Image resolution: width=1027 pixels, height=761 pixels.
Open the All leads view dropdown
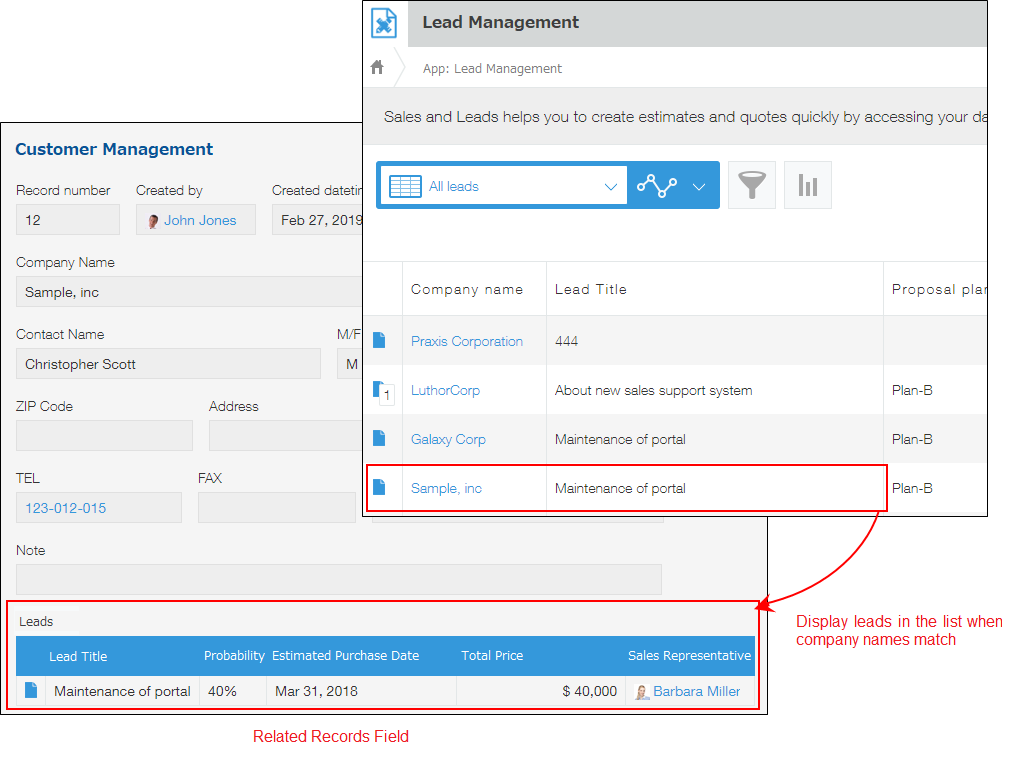coord(502,185)
